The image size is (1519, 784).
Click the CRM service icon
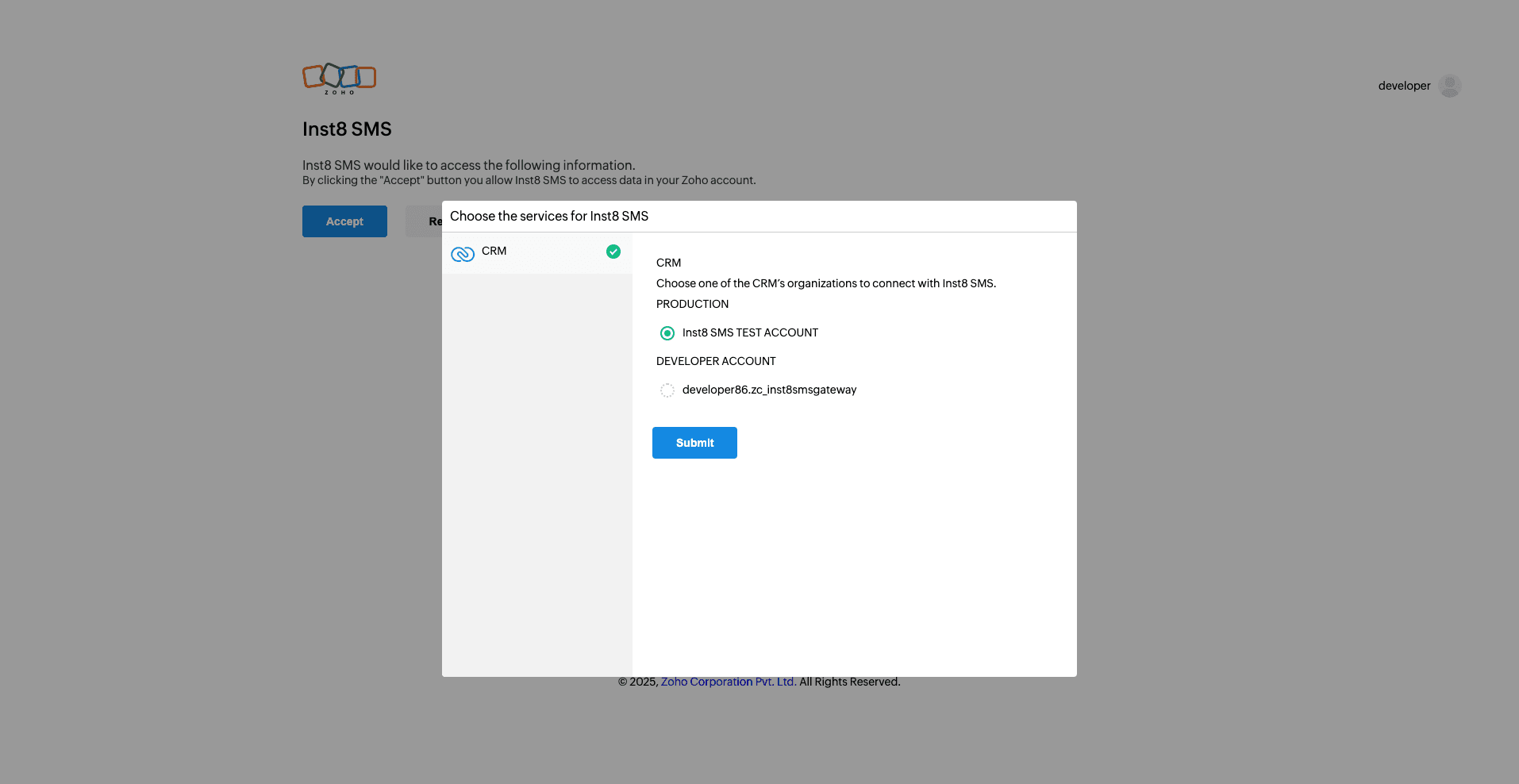coord(463,254)
